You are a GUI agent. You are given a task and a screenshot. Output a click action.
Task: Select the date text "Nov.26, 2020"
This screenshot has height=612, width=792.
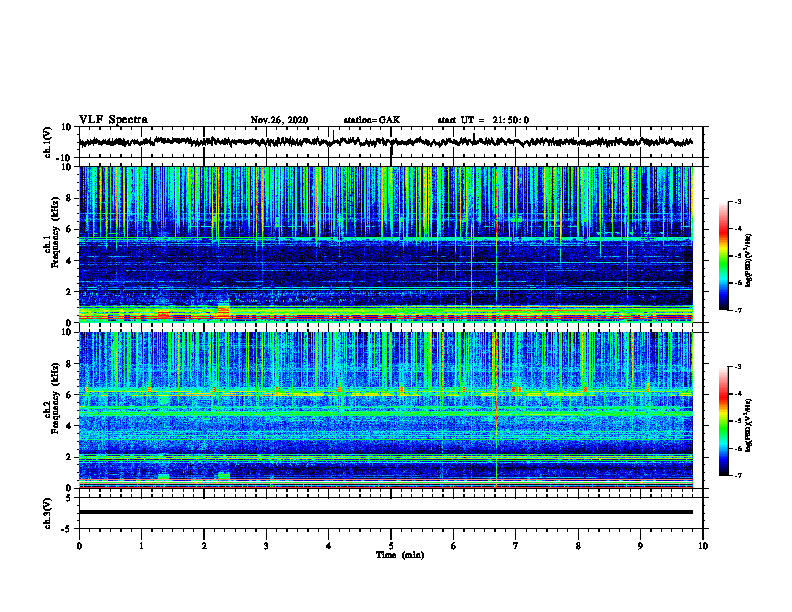(279, 120)
